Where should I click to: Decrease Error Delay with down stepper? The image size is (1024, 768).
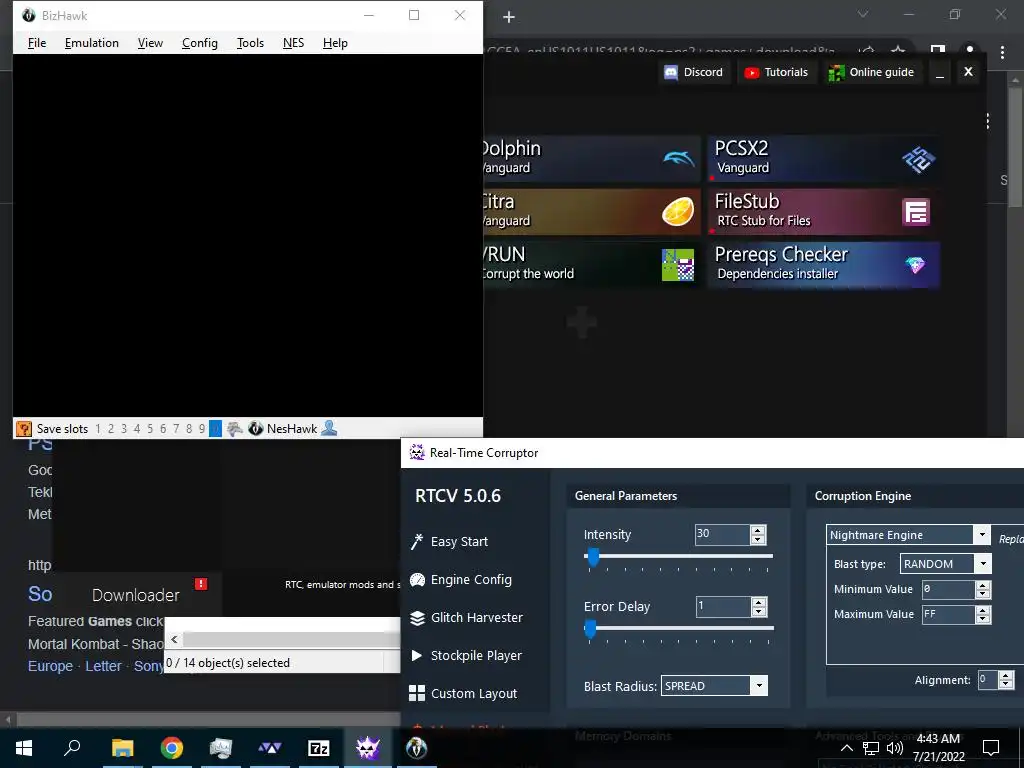(758, 612)
